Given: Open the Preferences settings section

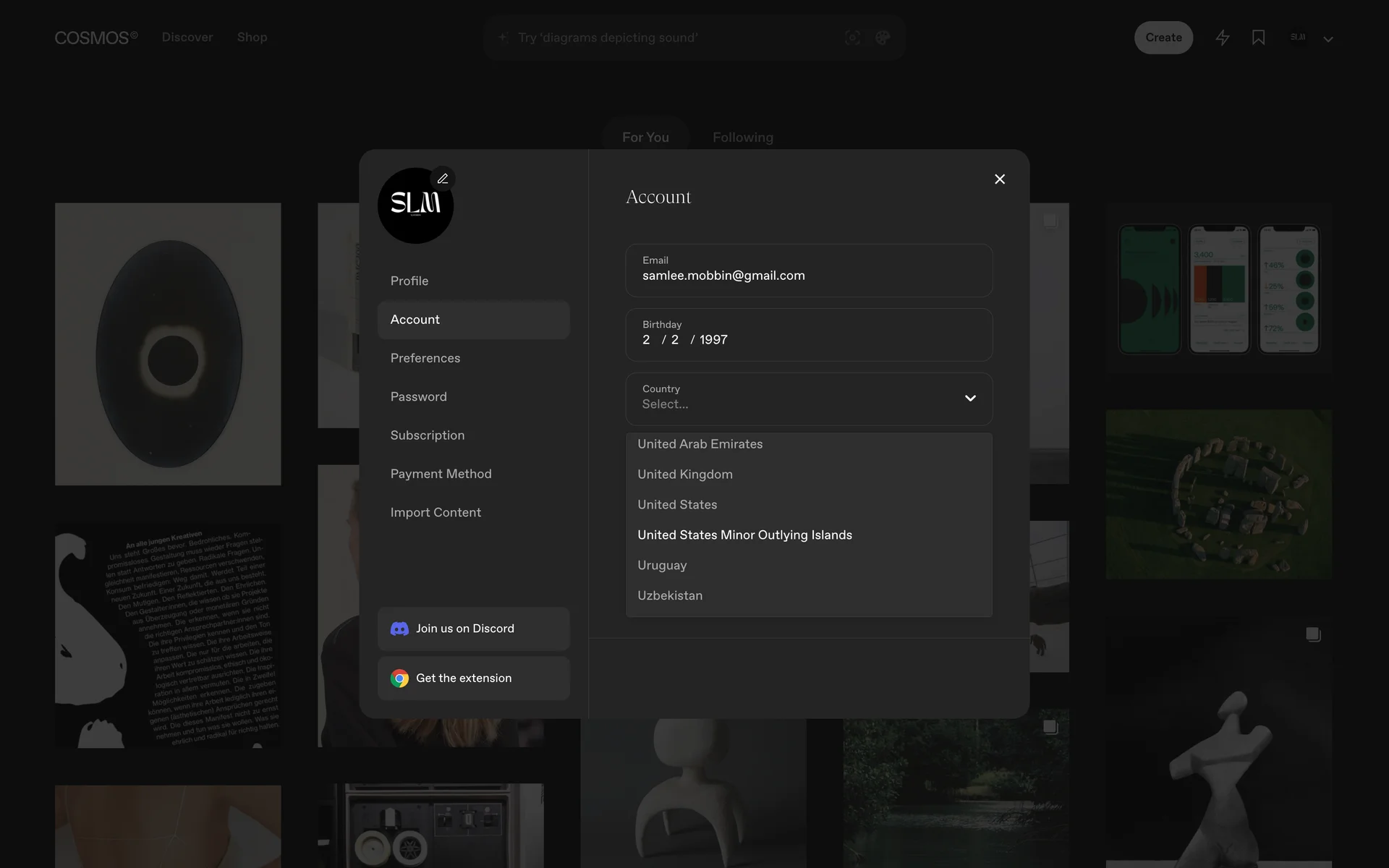Looking at the screenshot, I should [425, 358].
